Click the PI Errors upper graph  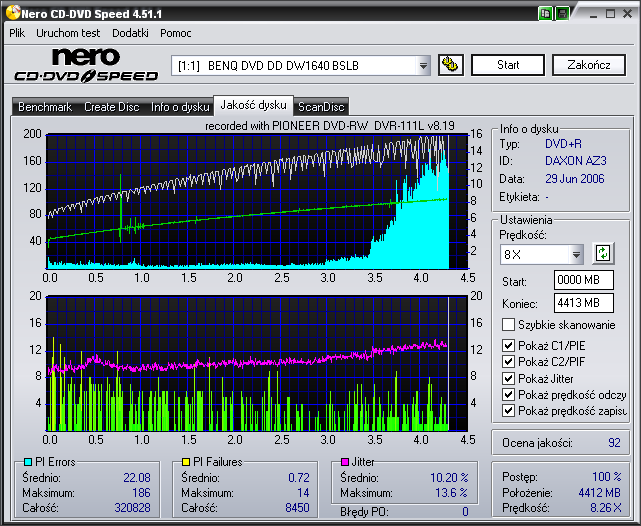pyautogui.click(x=257, y=201)
